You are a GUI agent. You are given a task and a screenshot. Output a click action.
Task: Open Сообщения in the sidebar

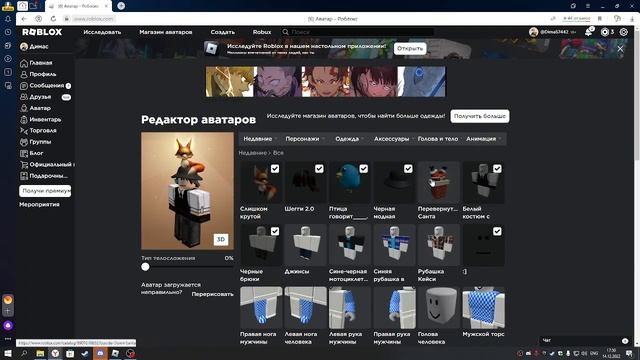[46, 86]
